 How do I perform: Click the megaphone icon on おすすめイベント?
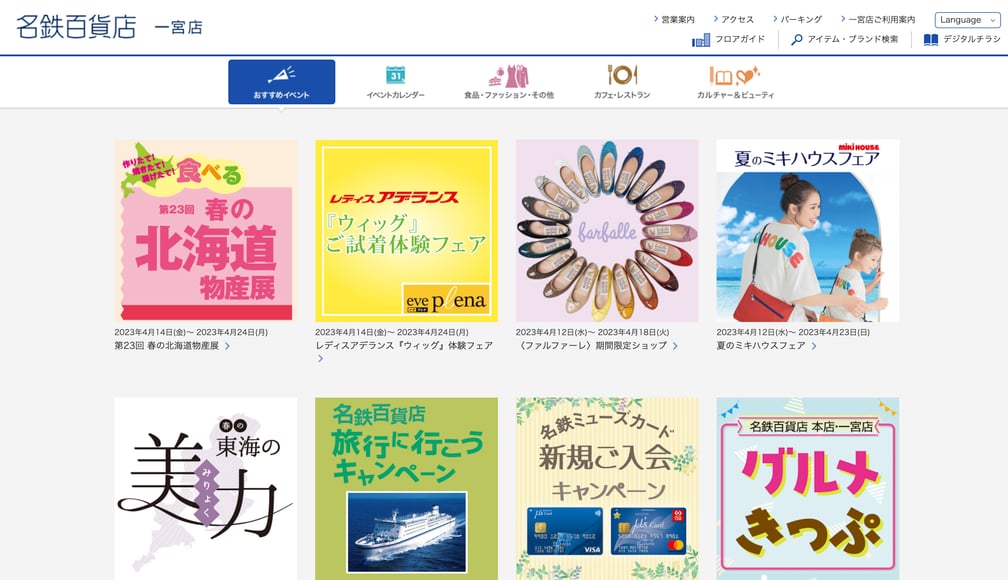tap(282, 74)
